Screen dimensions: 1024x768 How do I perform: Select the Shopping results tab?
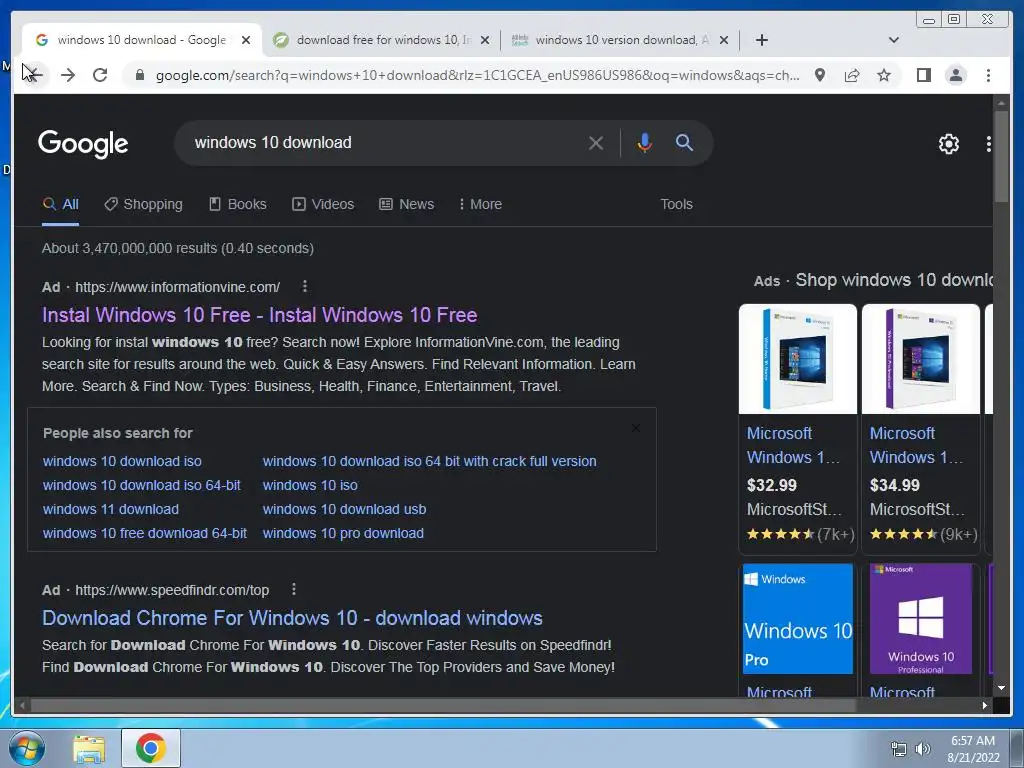pos(144,204)
